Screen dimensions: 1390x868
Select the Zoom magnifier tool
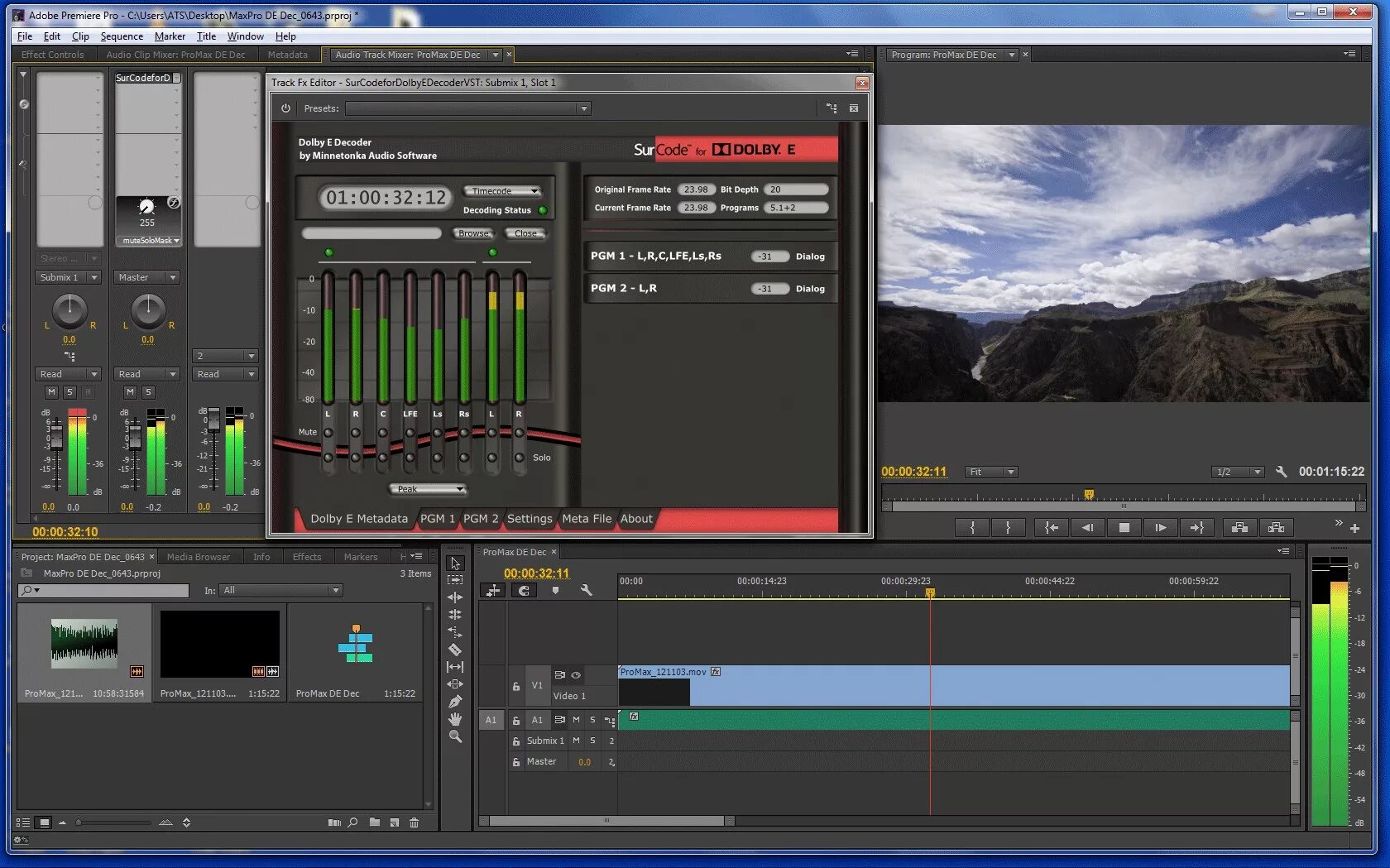pos(455,736)
